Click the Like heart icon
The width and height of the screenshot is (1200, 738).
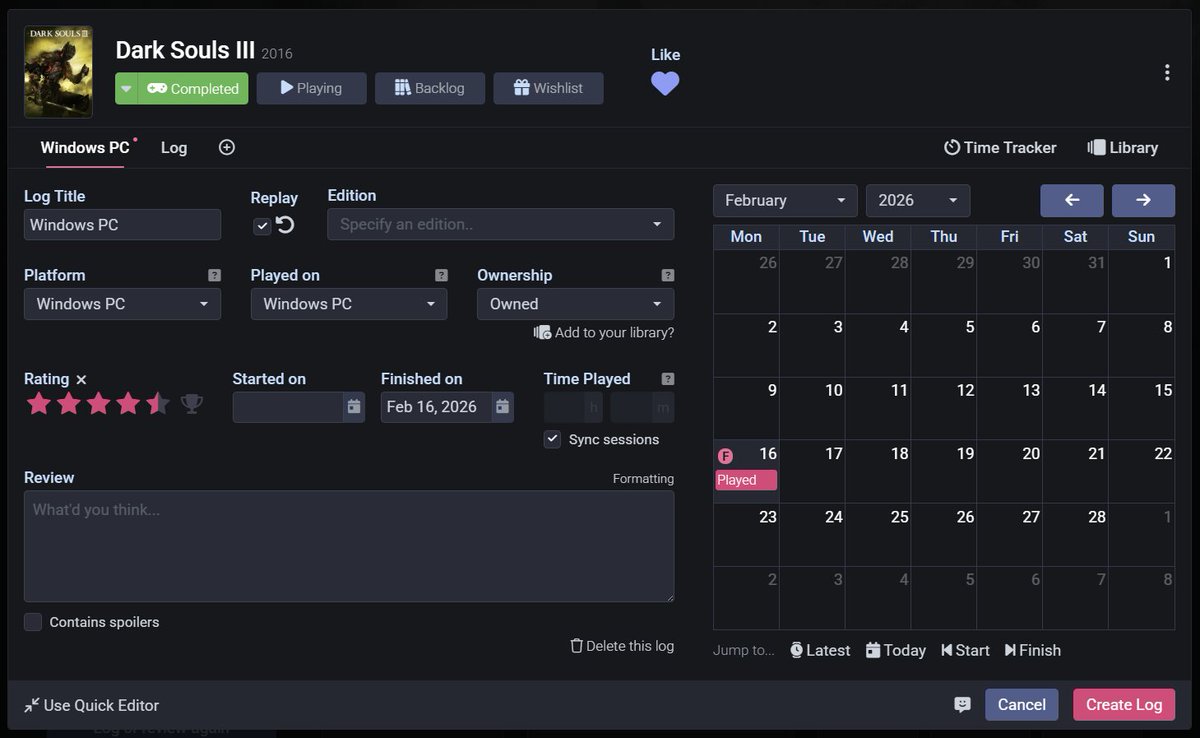tap(665, 84)
